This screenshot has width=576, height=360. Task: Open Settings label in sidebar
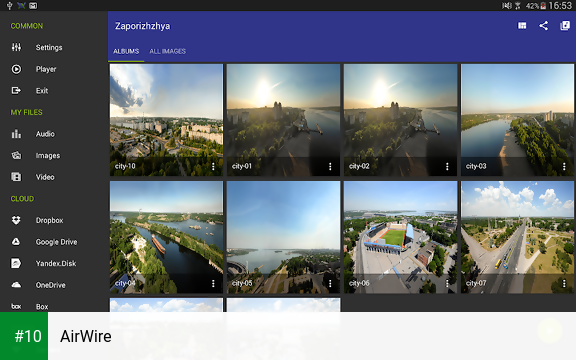49,47
